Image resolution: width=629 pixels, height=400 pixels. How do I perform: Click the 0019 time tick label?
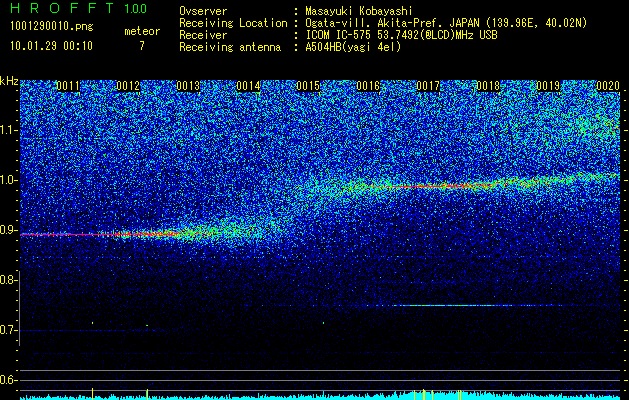click(x=548, y=86)
